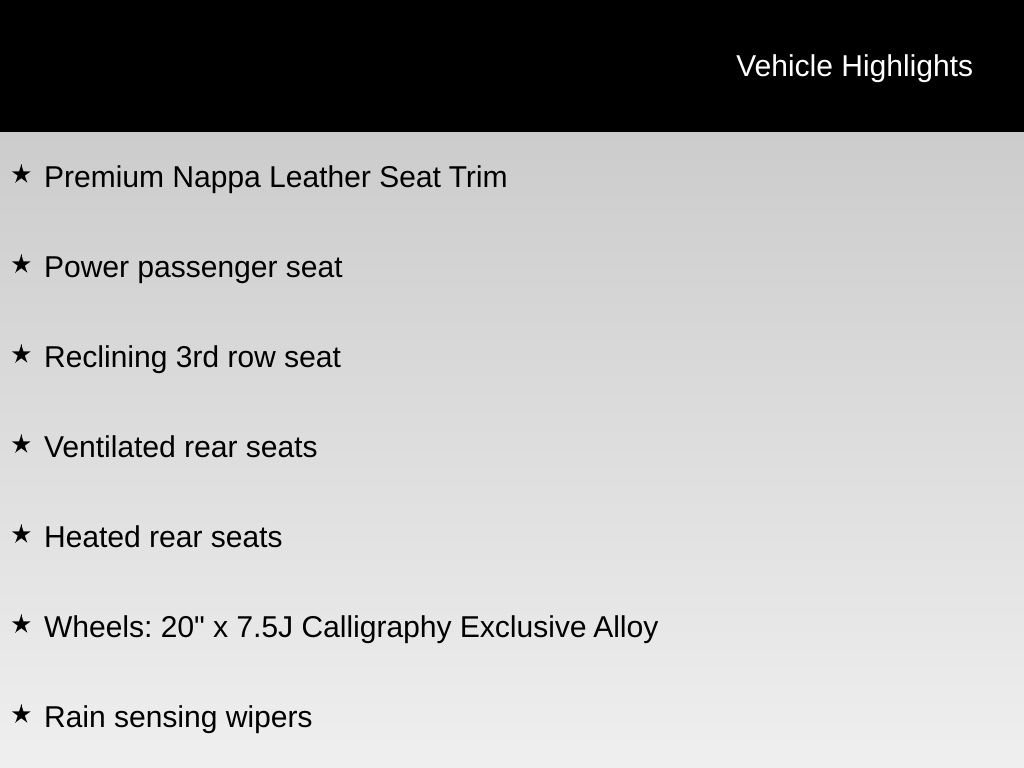
Task: Click the words Exclusive Alloy
Action: (559, 627)
